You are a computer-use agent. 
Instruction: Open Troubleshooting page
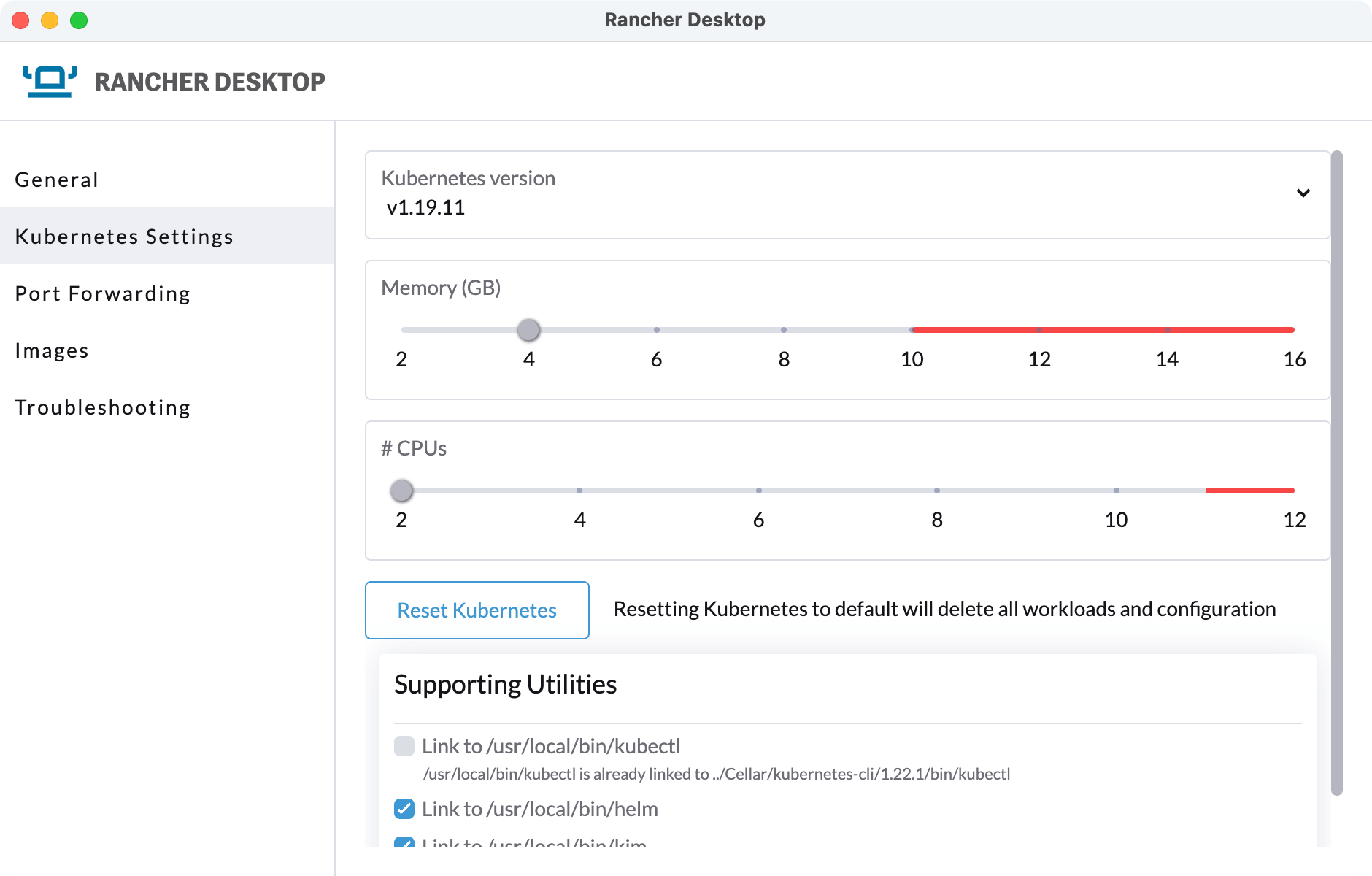tap(167, 407)
